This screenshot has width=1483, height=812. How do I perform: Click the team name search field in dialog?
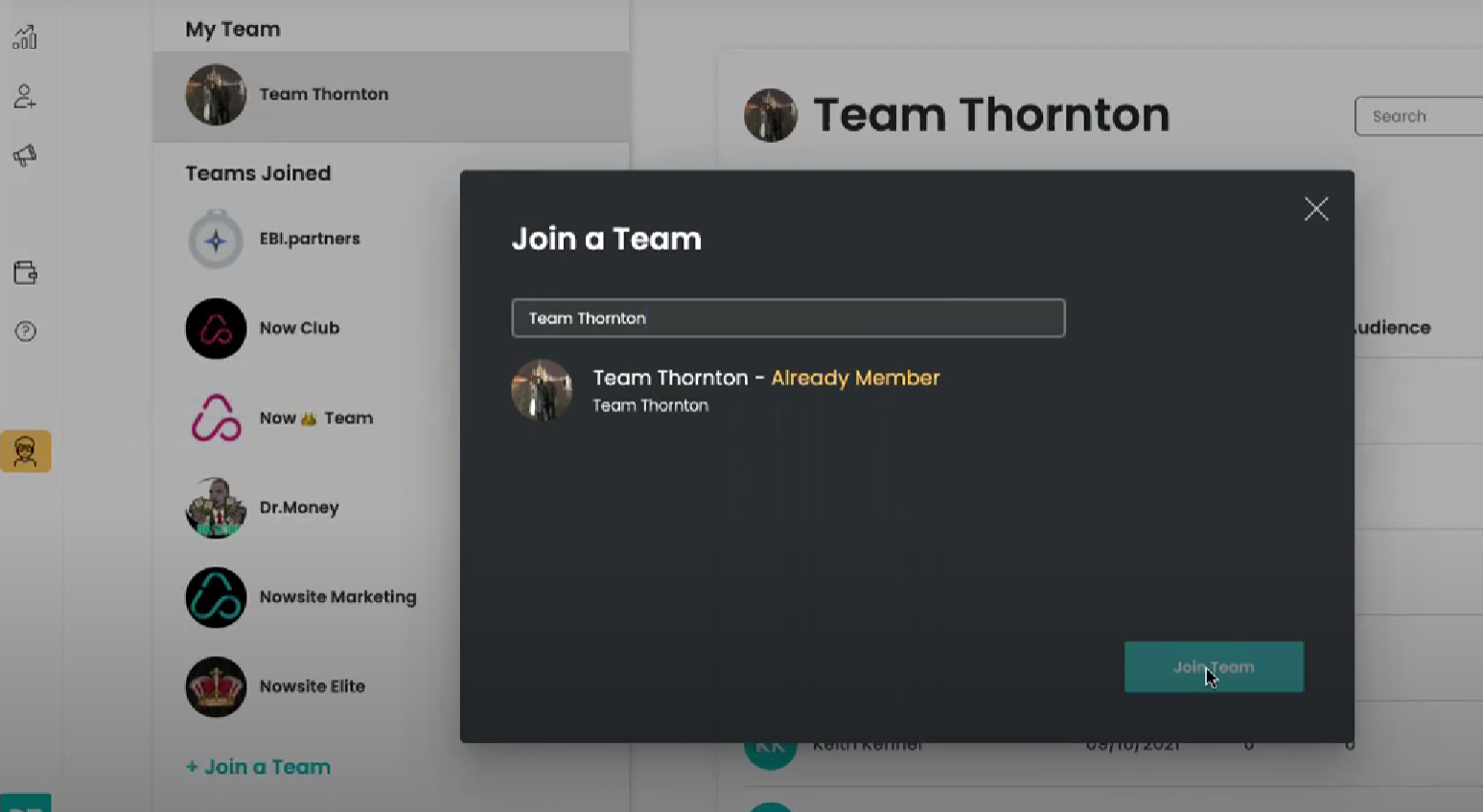(787, 318)
